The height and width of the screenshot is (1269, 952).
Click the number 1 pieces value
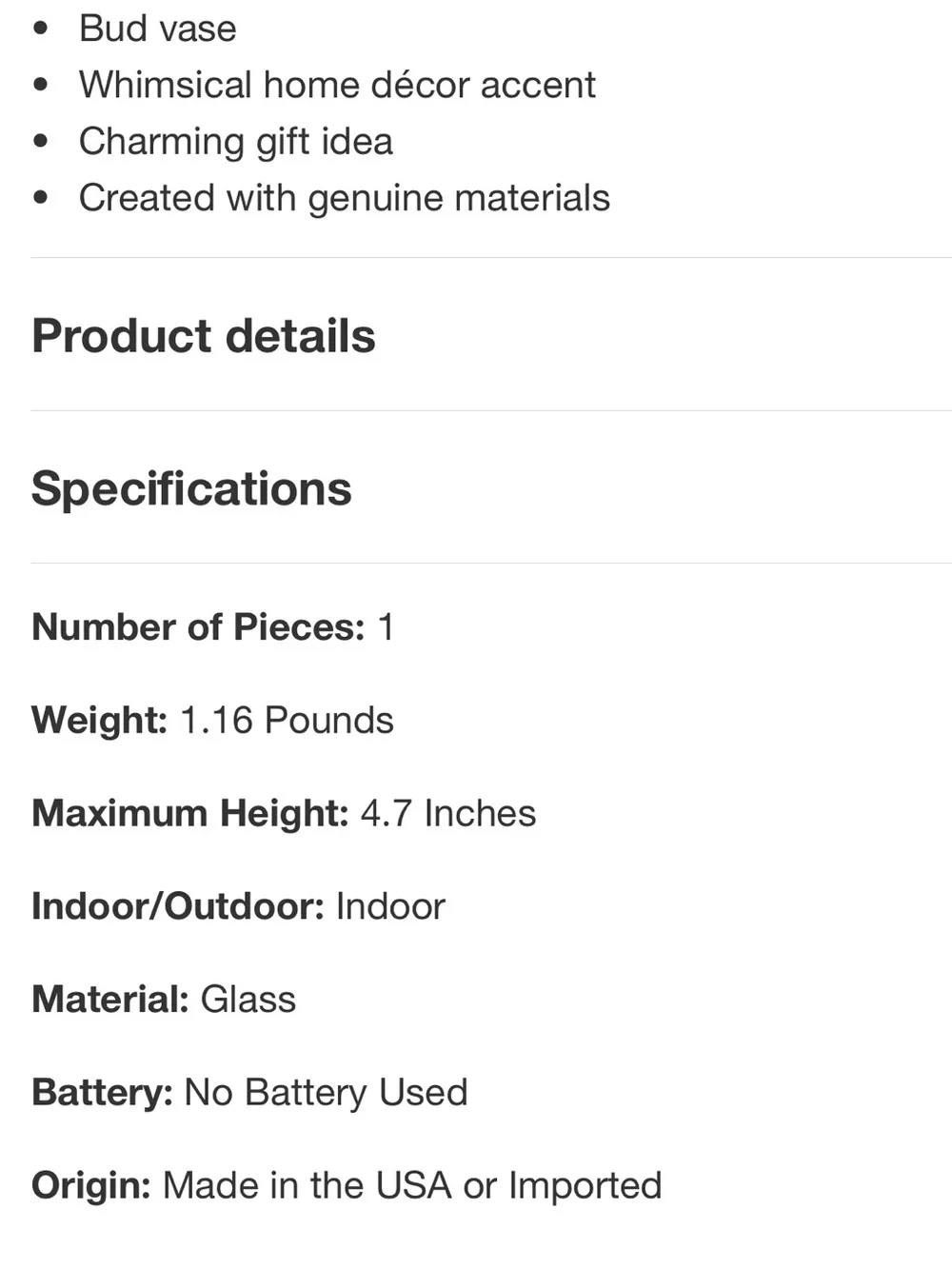pos(386,627)
